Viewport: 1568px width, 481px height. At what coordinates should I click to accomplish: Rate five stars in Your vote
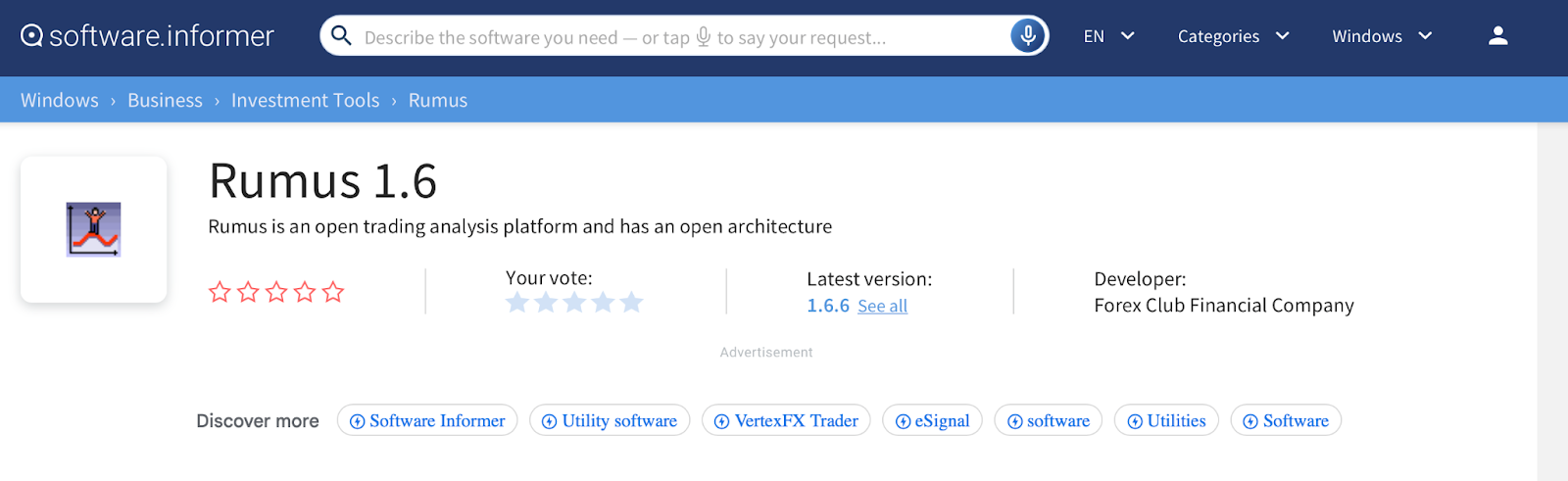coord(631,303)
